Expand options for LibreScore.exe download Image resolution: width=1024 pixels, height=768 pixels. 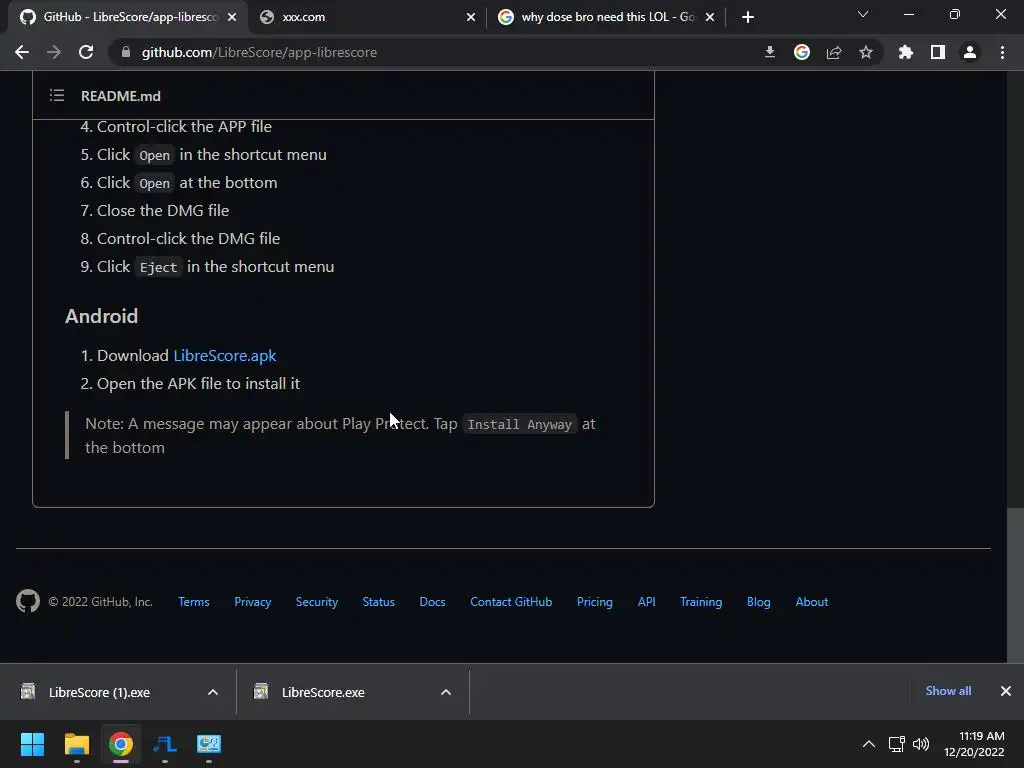click(x=446, y=692)
